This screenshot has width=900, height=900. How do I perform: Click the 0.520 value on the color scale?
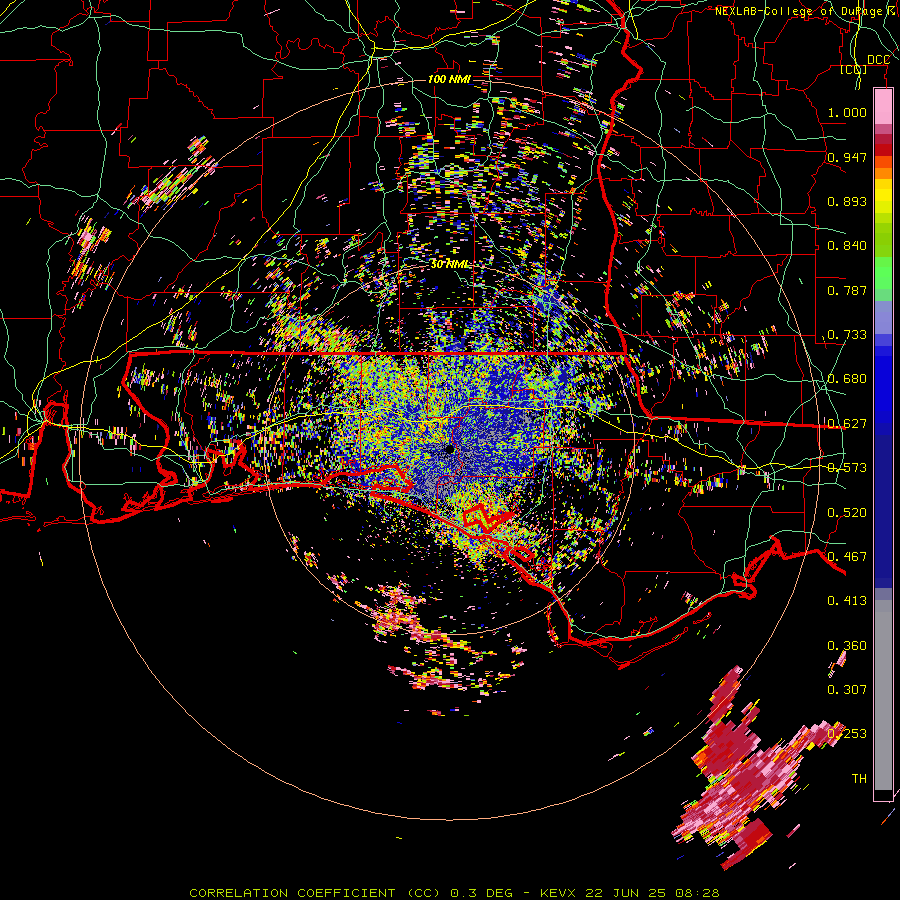(x=847, y=513)
